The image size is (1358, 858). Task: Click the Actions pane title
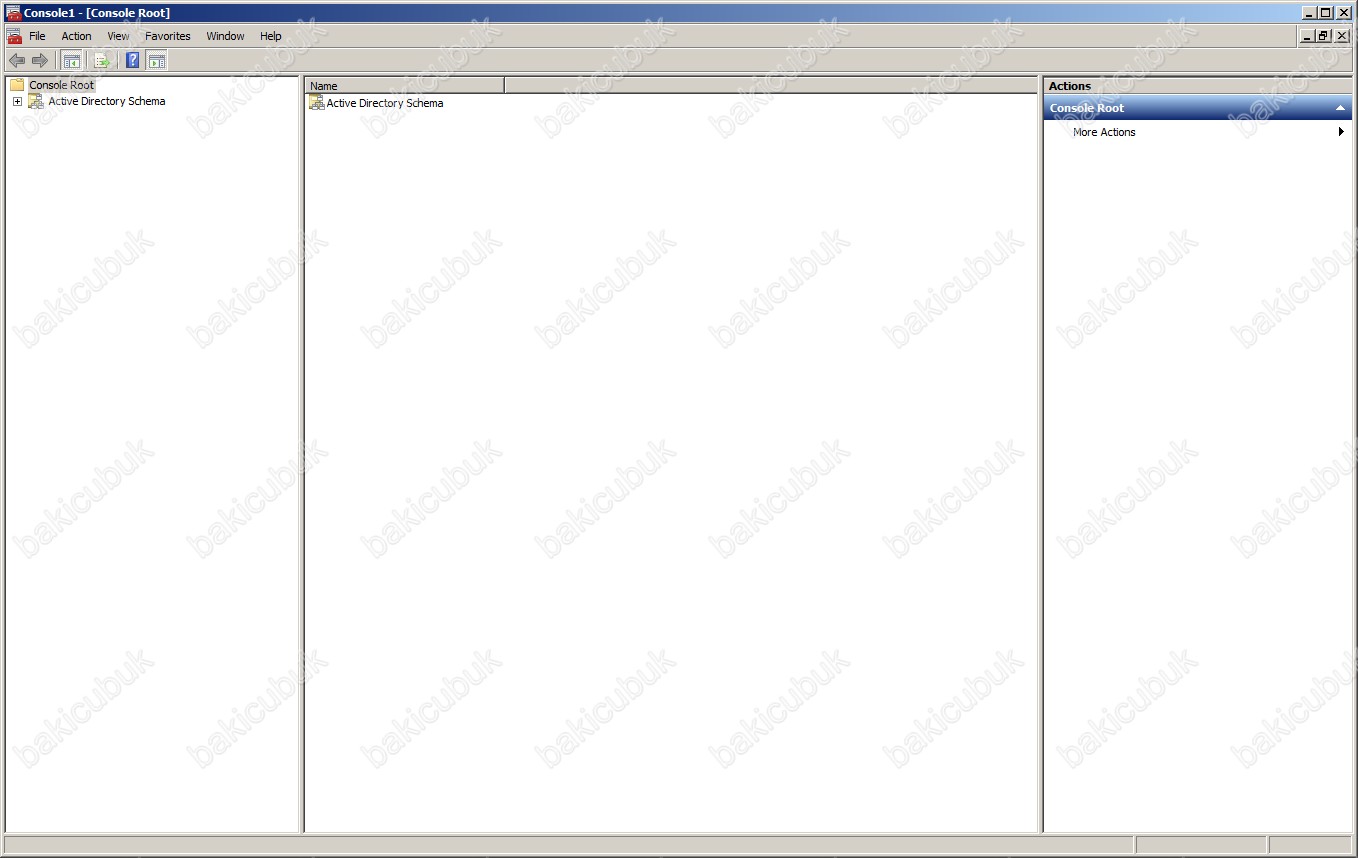pos(1070,86)
